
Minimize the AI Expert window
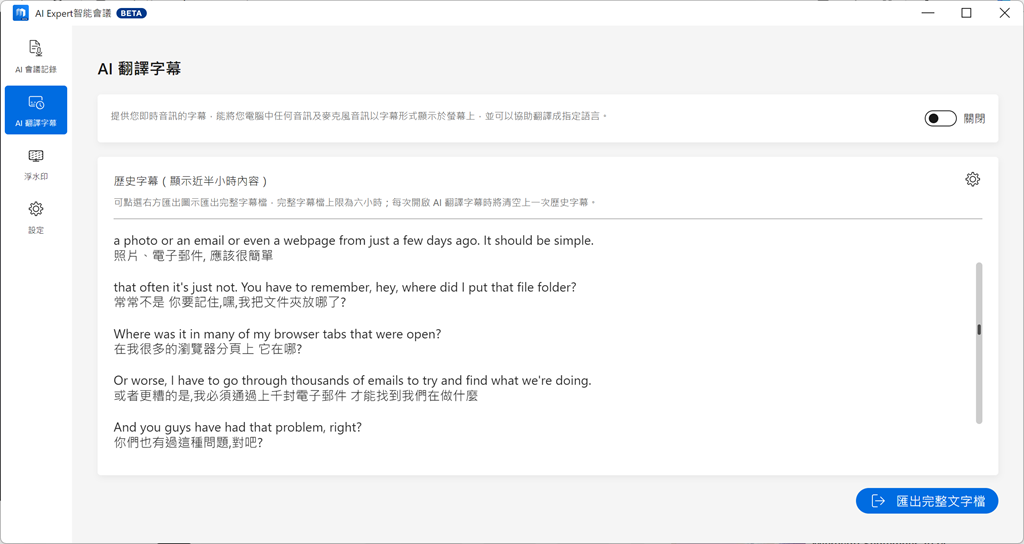pos(928,13)
